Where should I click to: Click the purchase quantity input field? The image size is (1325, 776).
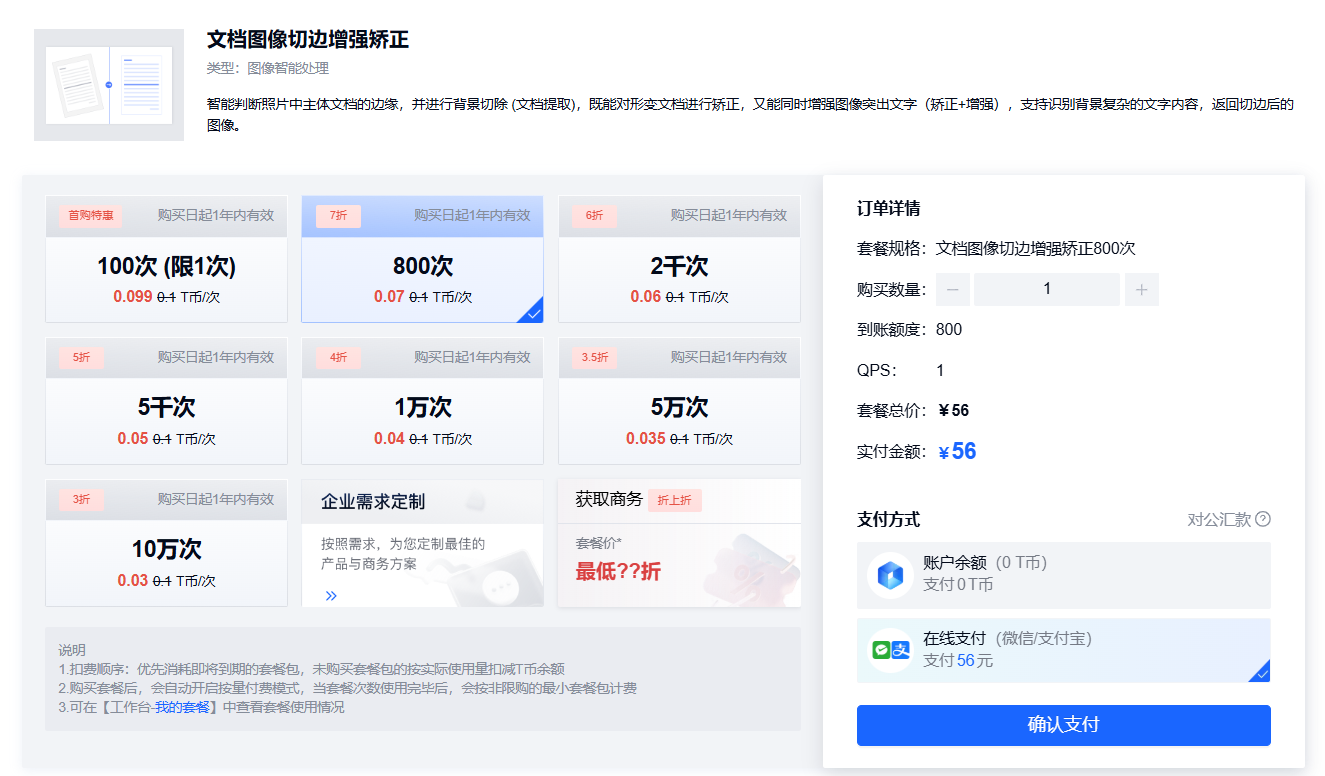click(x=1046, y=290)
